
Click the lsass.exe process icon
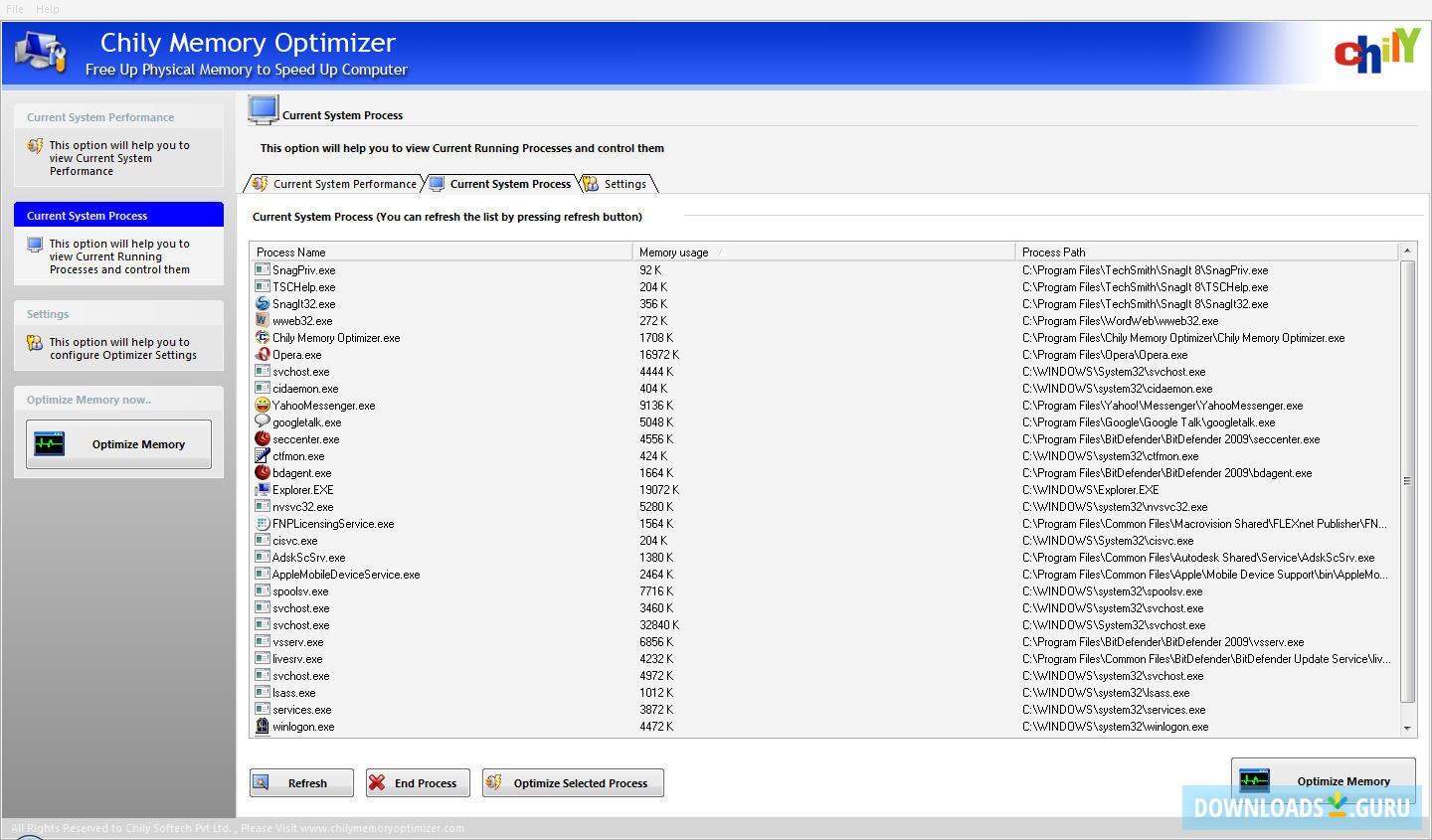click(263, 692)
